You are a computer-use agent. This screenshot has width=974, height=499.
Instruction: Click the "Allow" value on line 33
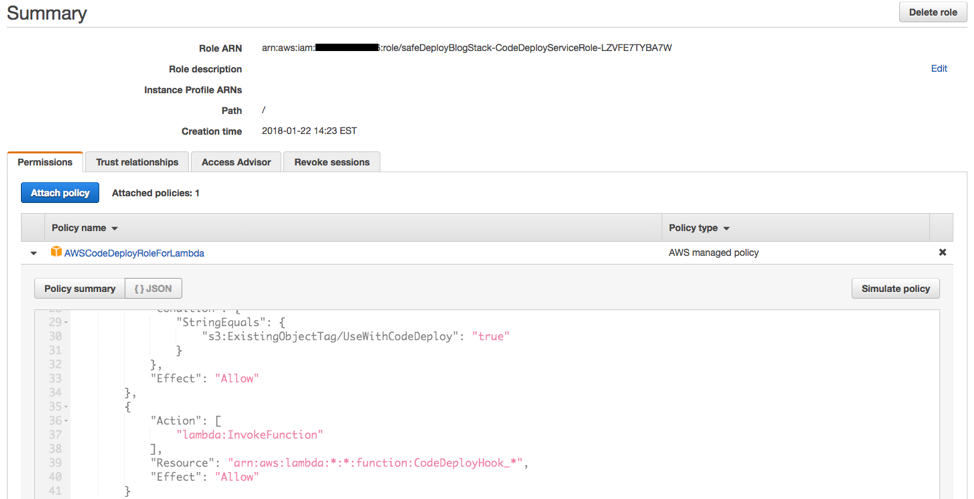click(x=235, y=378)
